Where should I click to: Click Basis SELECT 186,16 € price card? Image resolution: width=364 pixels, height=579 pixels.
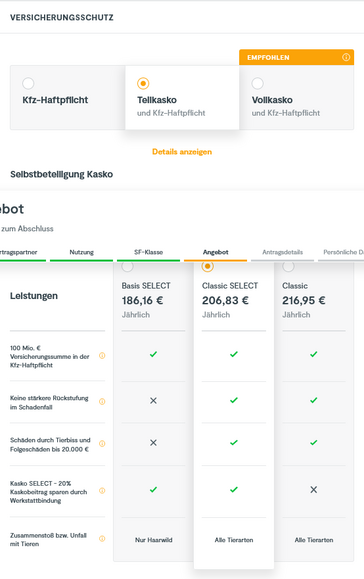coord(154,300)
